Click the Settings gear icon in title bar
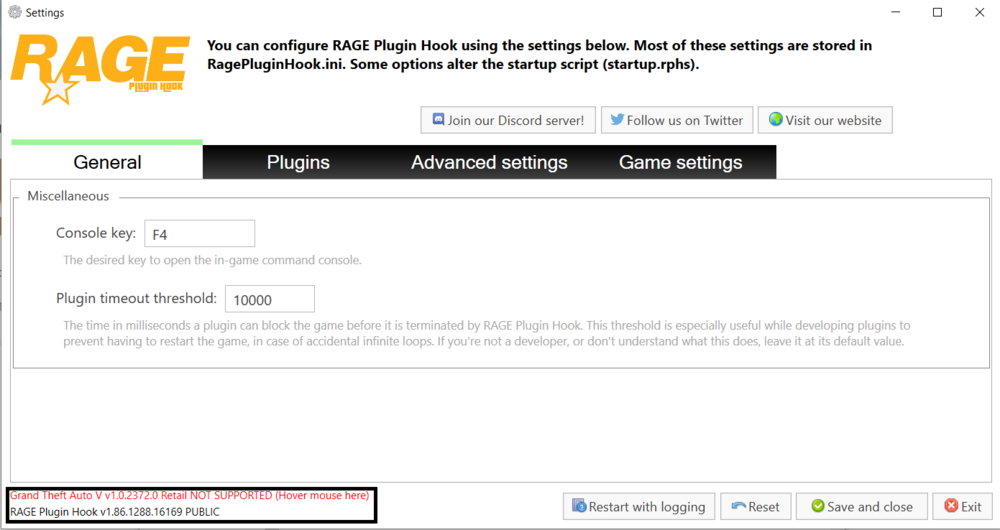Screen dimensions: 1000x530 [x=14, y=13]
